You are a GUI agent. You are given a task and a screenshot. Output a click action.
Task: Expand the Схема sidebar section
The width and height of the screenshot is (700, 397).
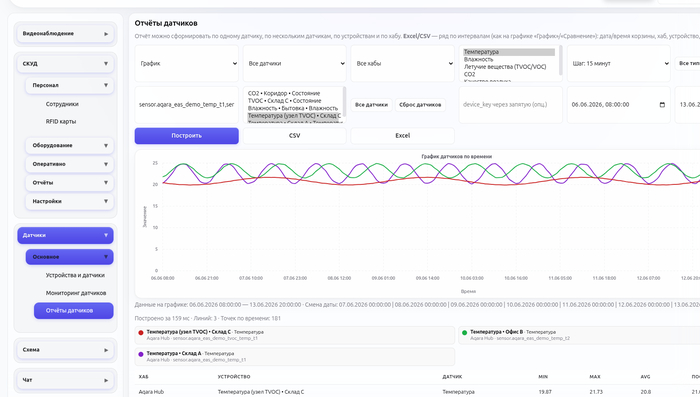click(65, 350)
